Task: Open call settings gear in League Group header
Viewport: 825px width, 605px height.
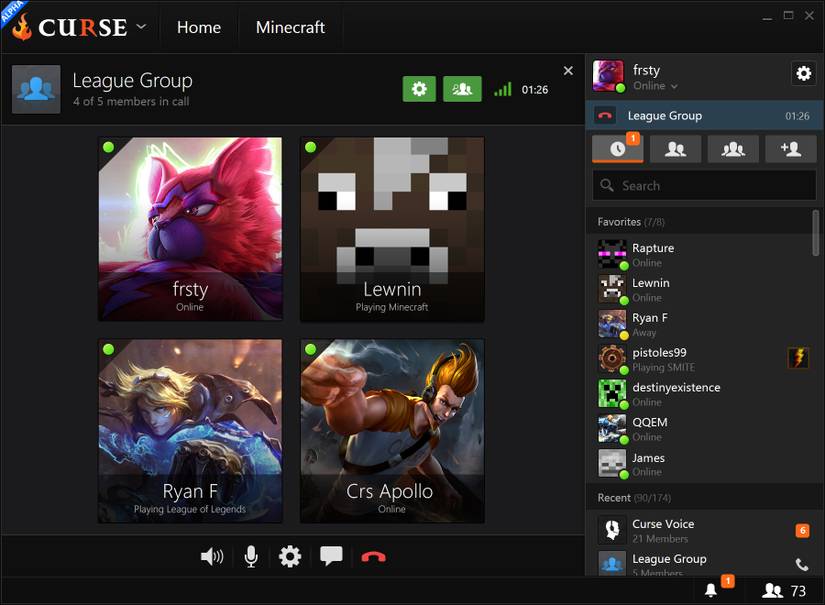Action: 419,88
